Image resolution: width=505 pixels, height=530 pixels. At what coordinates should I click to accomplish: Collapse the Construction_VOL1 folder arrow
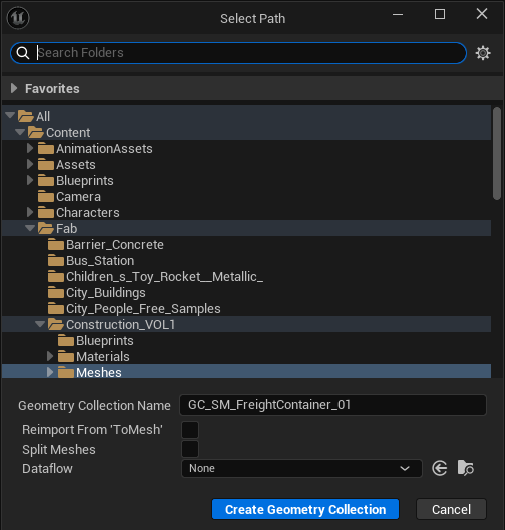40,324
